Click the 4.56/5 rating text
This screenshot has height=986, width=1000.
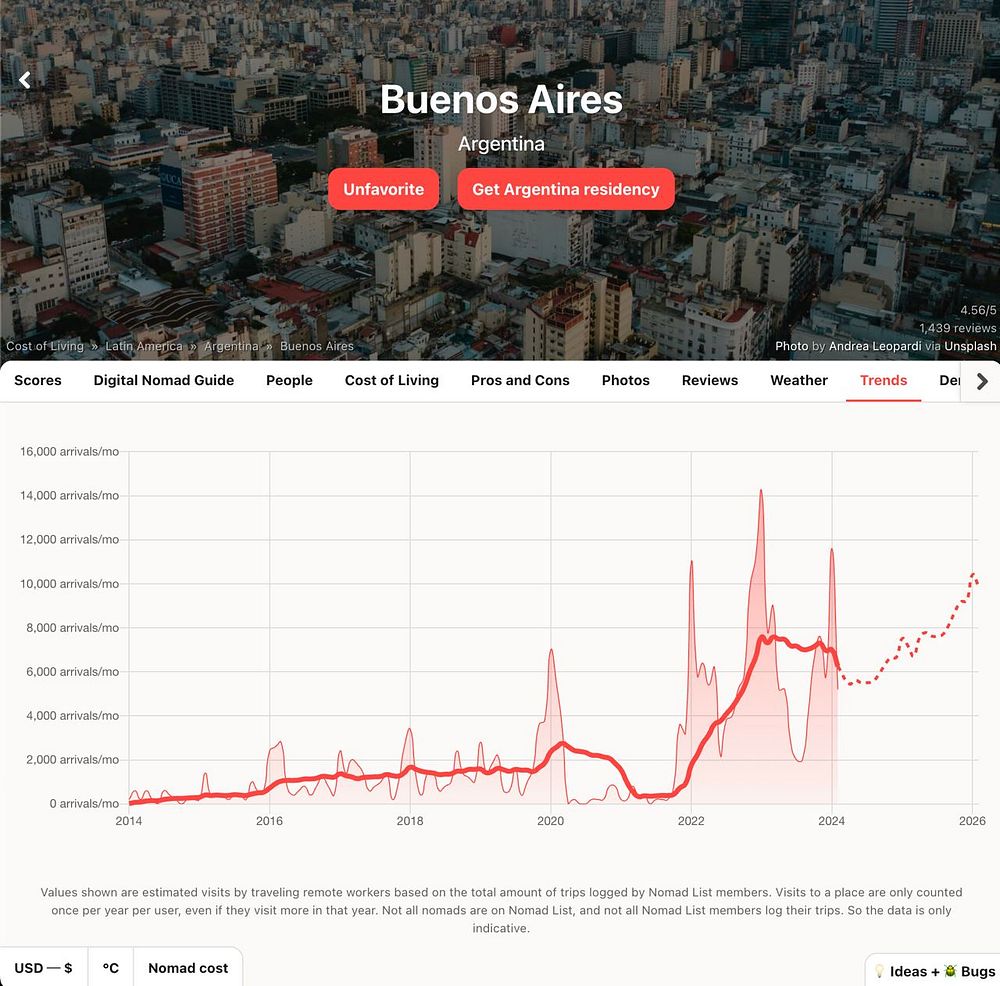coord(978,310)
